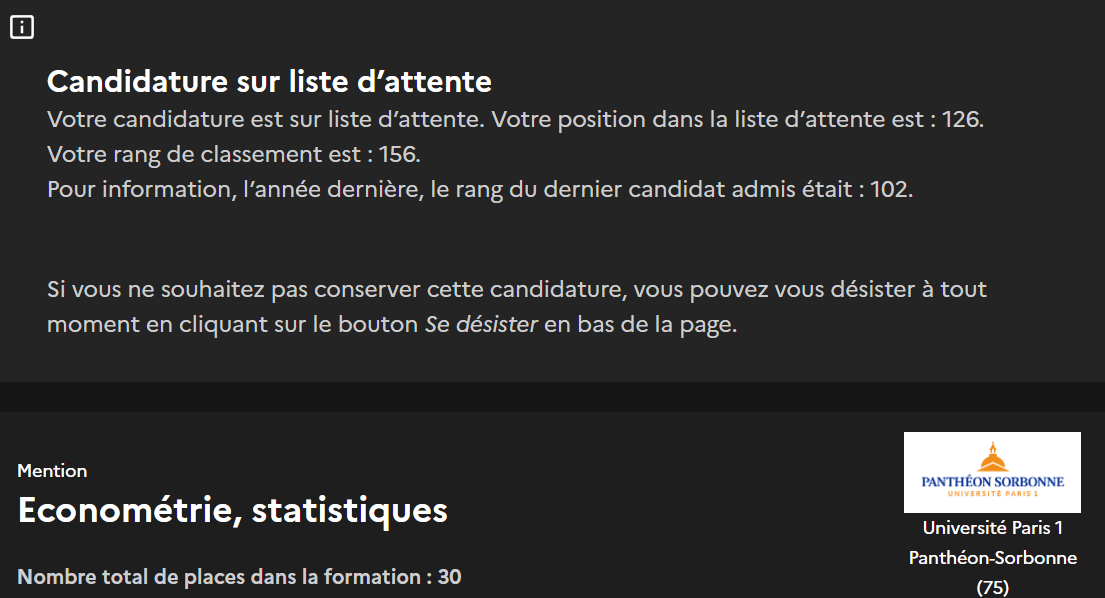Click the "(75)" department number
Viewport: 1105px width, 598px height.
click(x=992, y=587)
